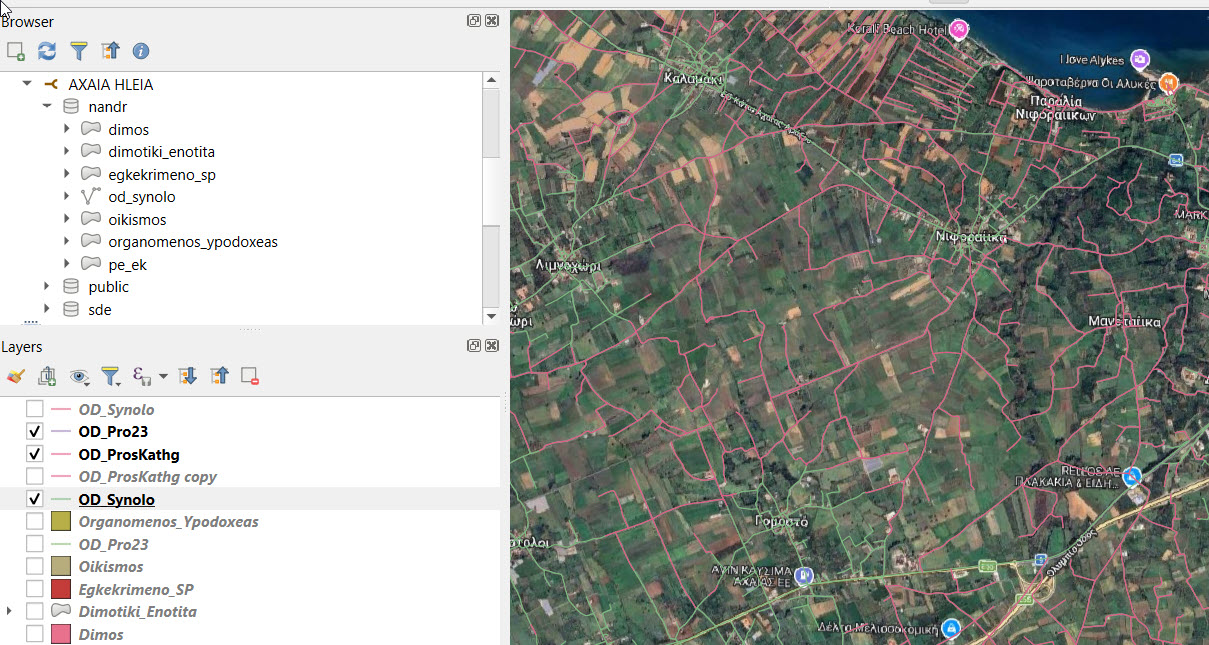Screen dimensions: 1209x645
Task: Click the AVIN fuel station map marker
Action: click(806, 575)
